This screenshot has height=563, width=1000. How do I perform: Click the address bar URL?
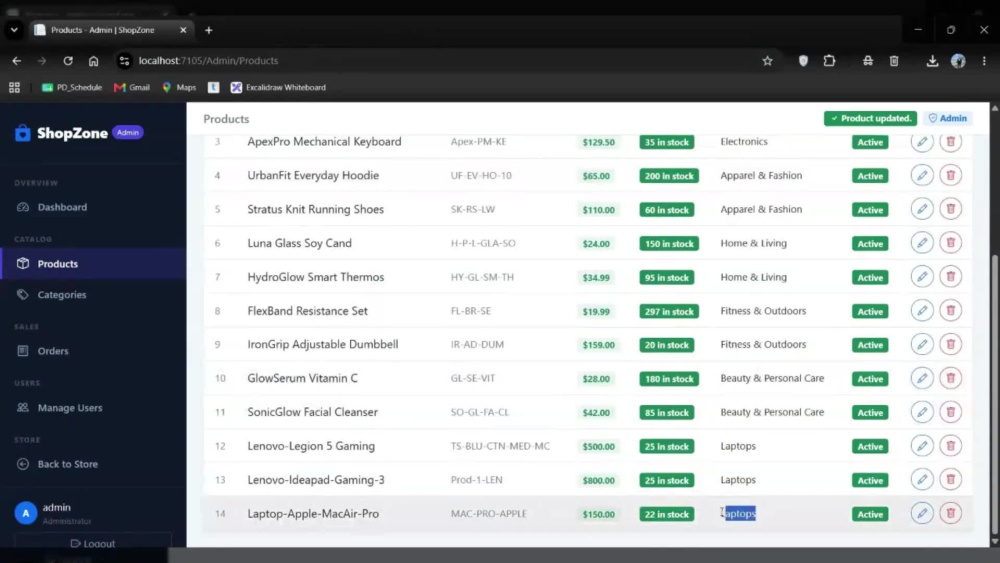(209, 61)
